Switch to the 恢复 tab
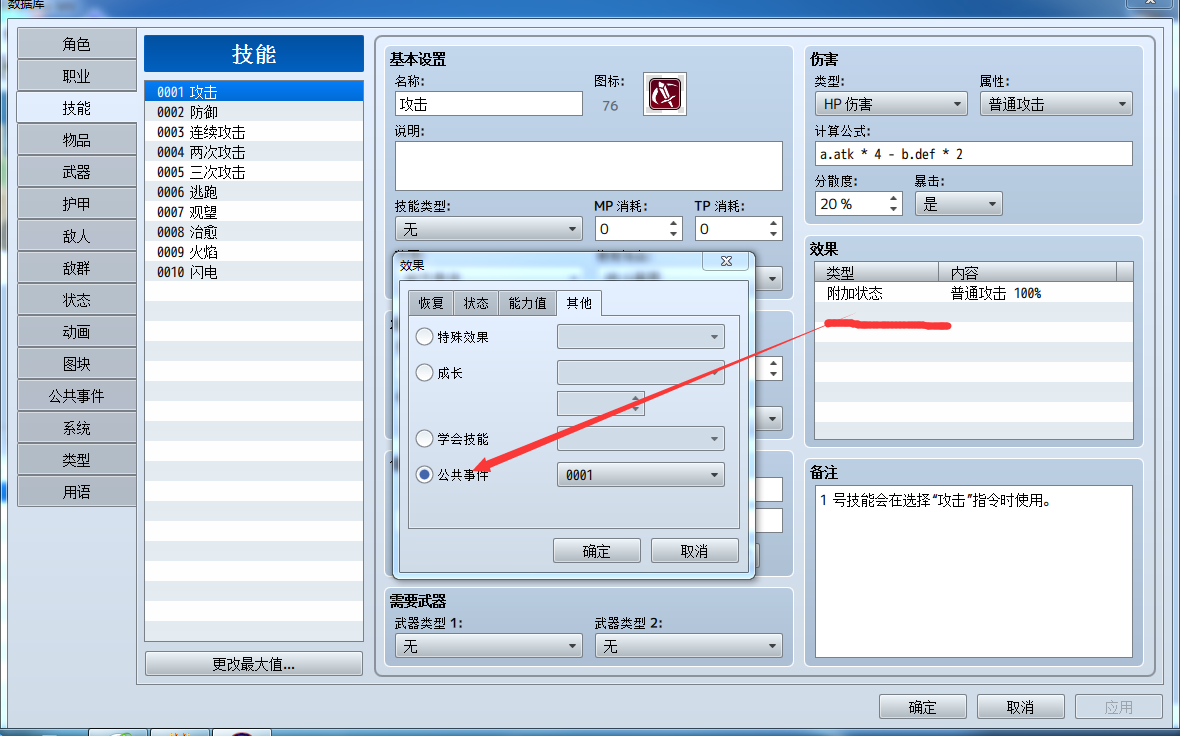 tap(431, 303)
